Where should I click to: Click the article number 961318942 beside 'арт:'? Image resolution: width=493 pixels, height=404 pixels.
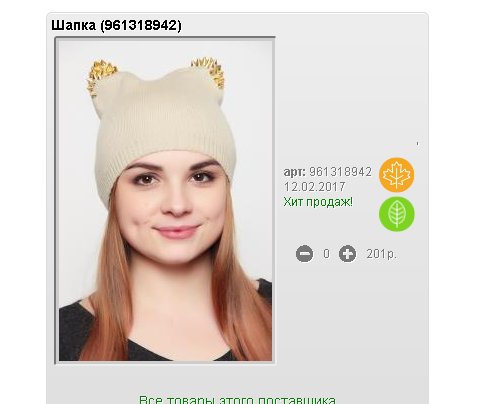click(340, 172)
